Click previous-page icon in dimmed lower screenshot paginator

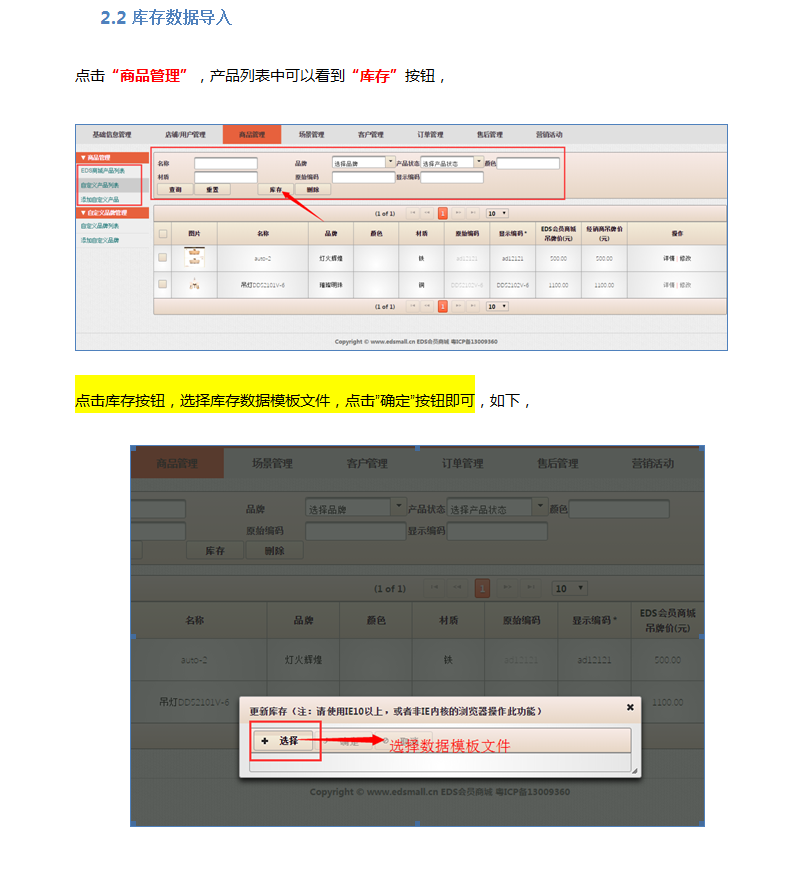pos(457,588)
